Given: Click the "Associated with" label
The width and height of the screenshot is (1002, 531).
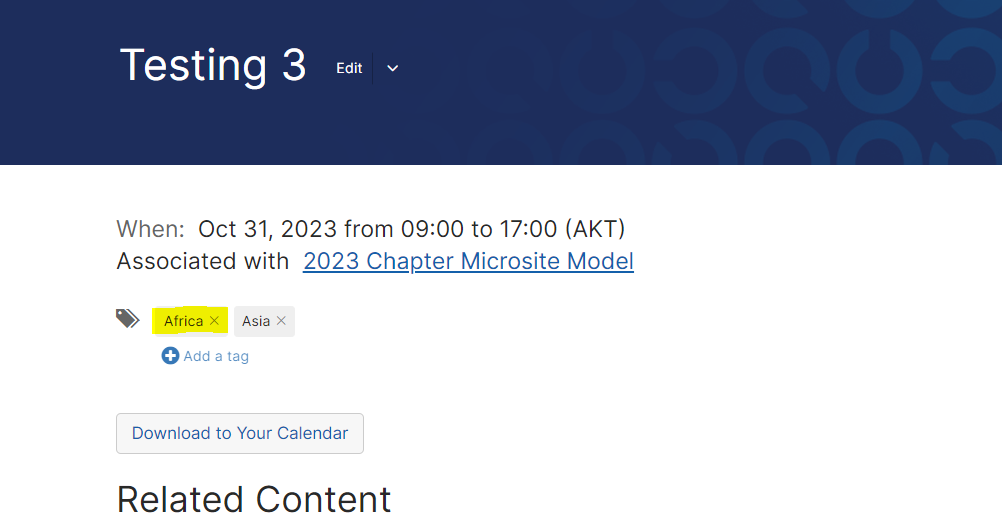Looking at the screenshot, I should tap(203, 261).
